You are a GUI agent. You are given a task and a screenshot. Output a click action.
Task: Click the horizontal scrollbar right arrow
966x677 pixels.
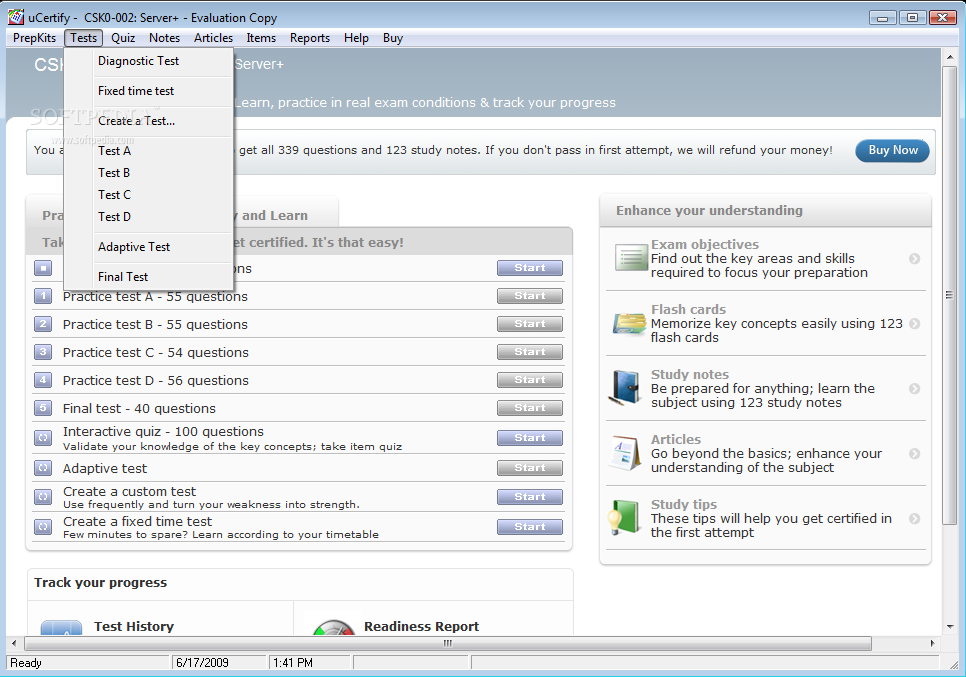(x=932, y=643)
